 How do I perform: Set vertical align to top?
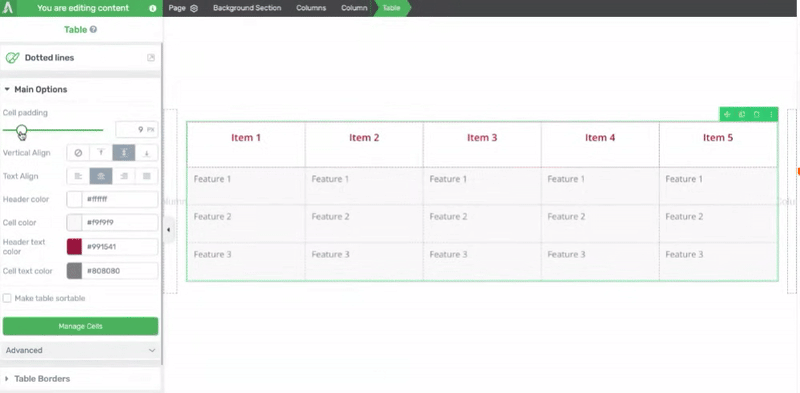point(101,153)
